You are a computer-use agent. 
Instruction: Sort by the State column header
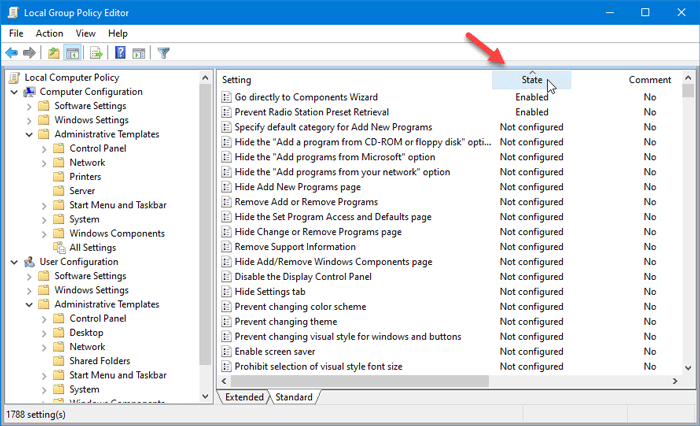pyautogui.click(x=530, y=80)
